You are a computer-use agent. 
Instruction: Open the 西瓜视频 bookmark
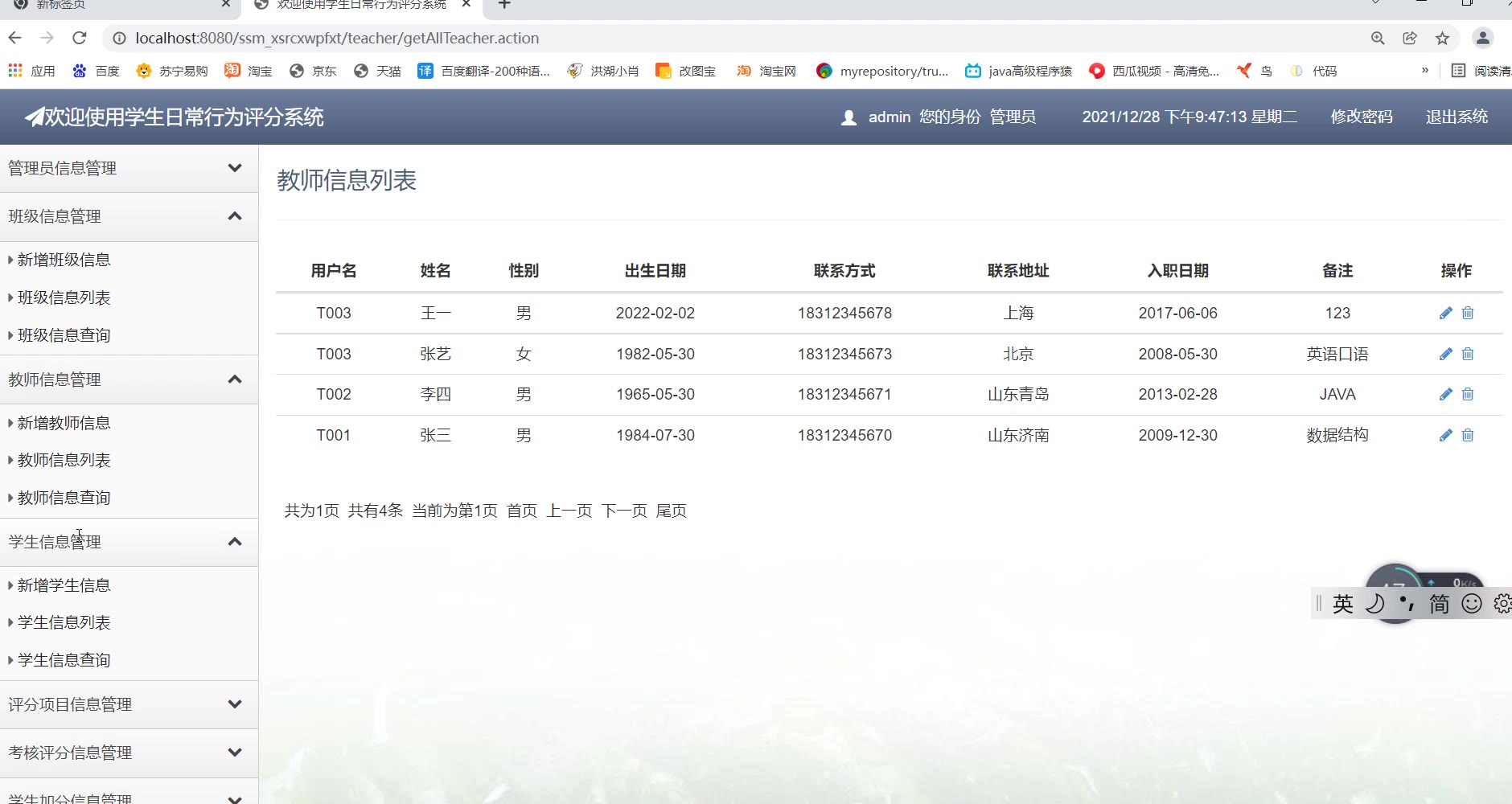coord(1154,71)
